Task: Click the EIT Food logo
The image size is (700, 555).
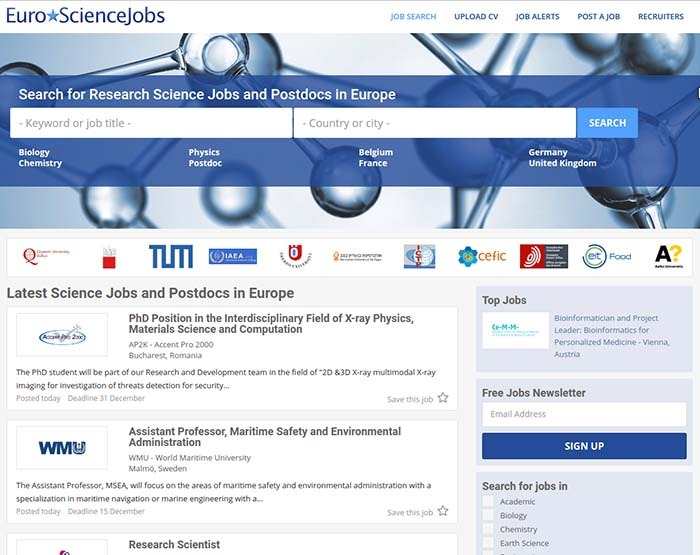Action: tap(607, 256)
